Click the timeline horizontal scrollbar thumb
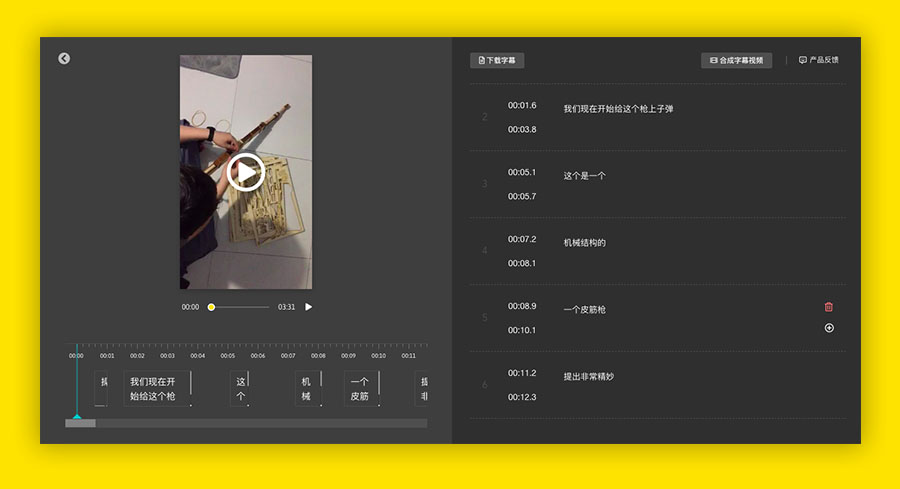The width and height of the screenshot is (900, 489). tap(80, 424)
